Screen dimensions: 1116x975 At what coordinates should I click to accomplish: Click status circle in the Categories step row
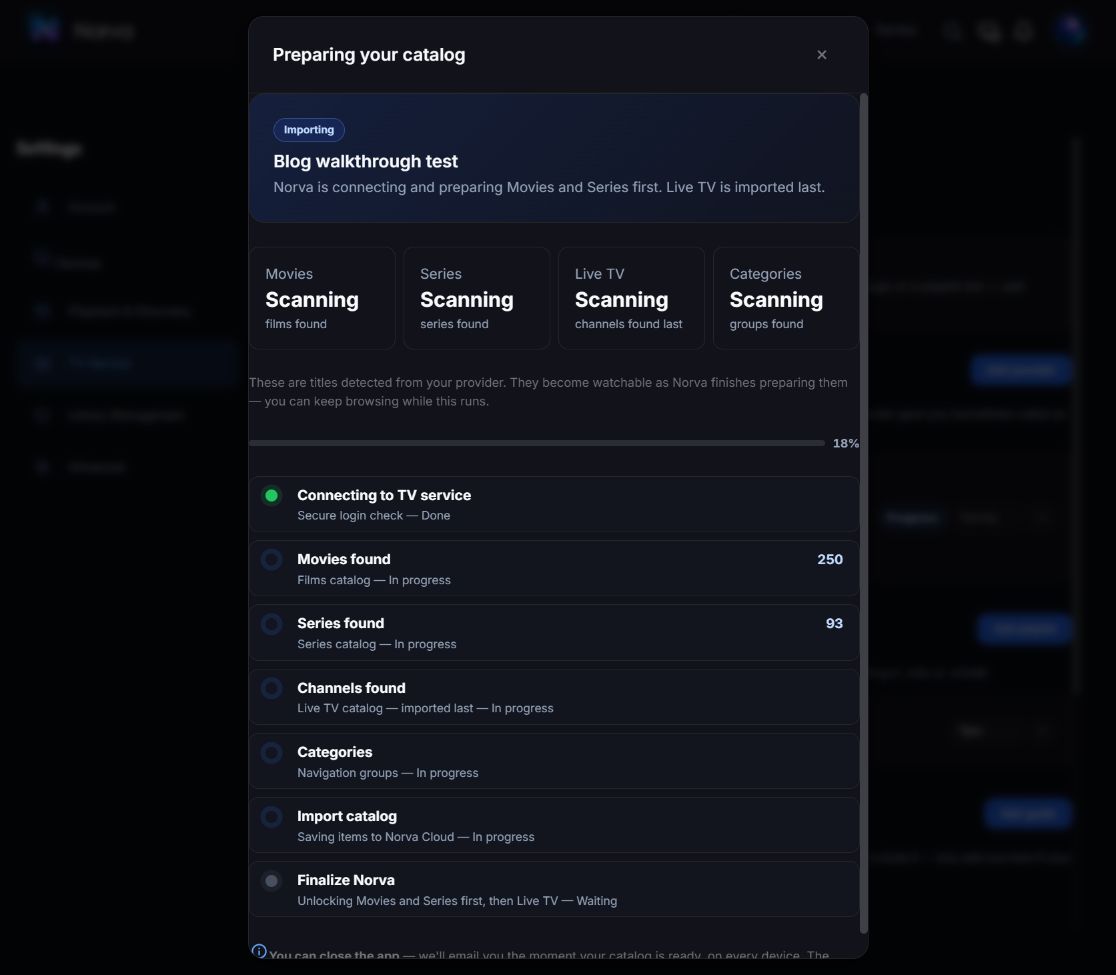click(271, 752)
